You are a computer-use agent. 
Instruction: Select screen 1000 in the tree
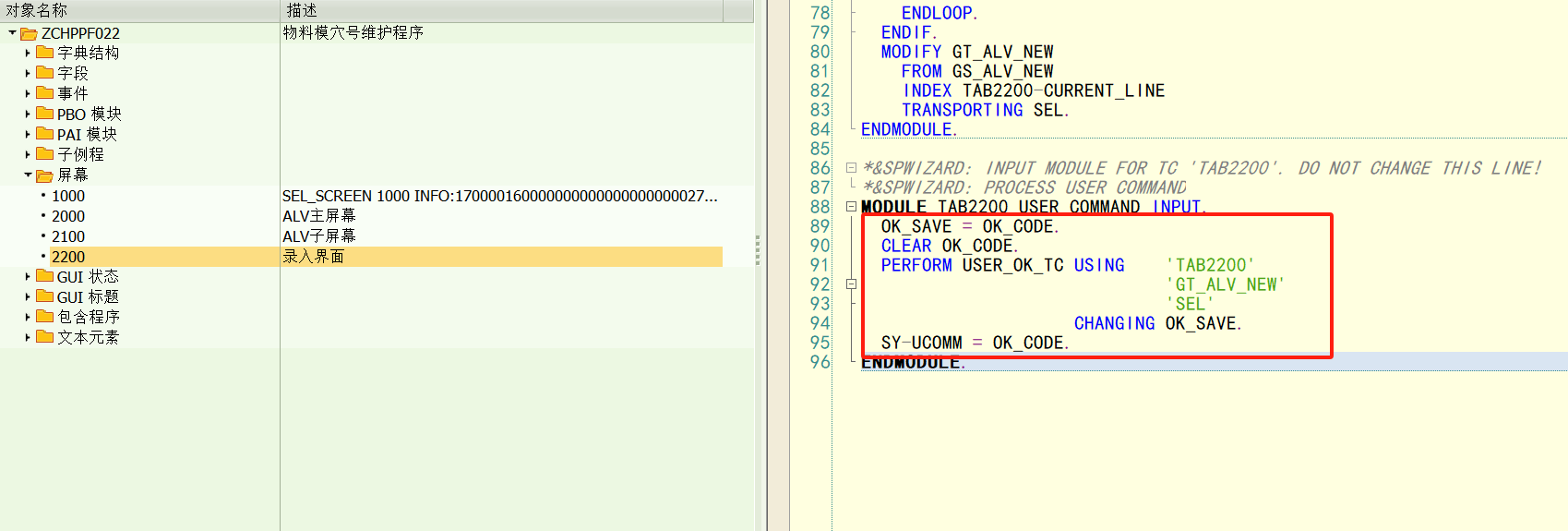pos(68,196)
